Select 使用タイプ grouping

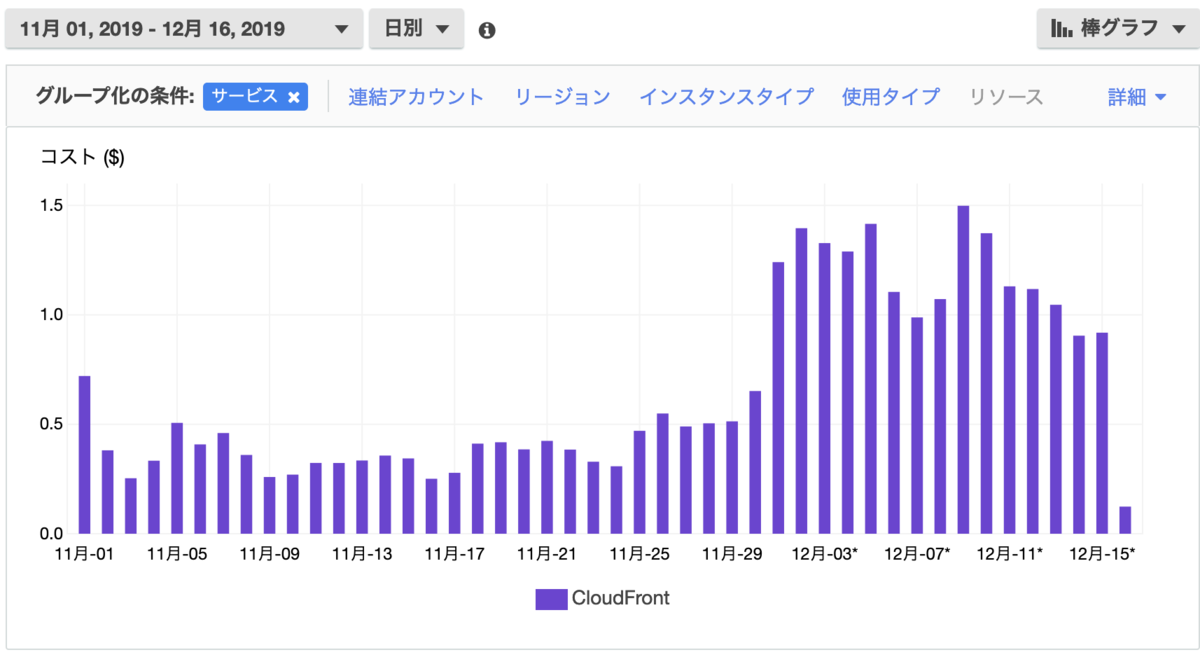[x=890, y=95]
